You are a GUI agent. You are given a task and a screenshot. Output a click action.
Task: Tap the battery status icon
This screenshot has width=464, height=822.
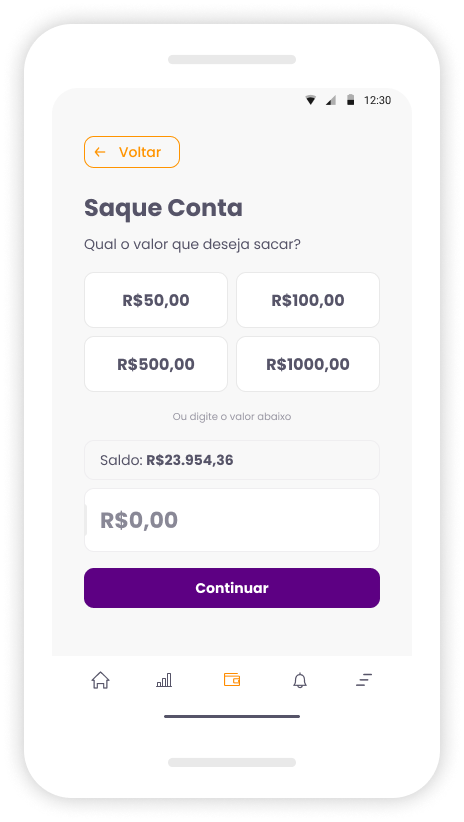tap(351, 100)
